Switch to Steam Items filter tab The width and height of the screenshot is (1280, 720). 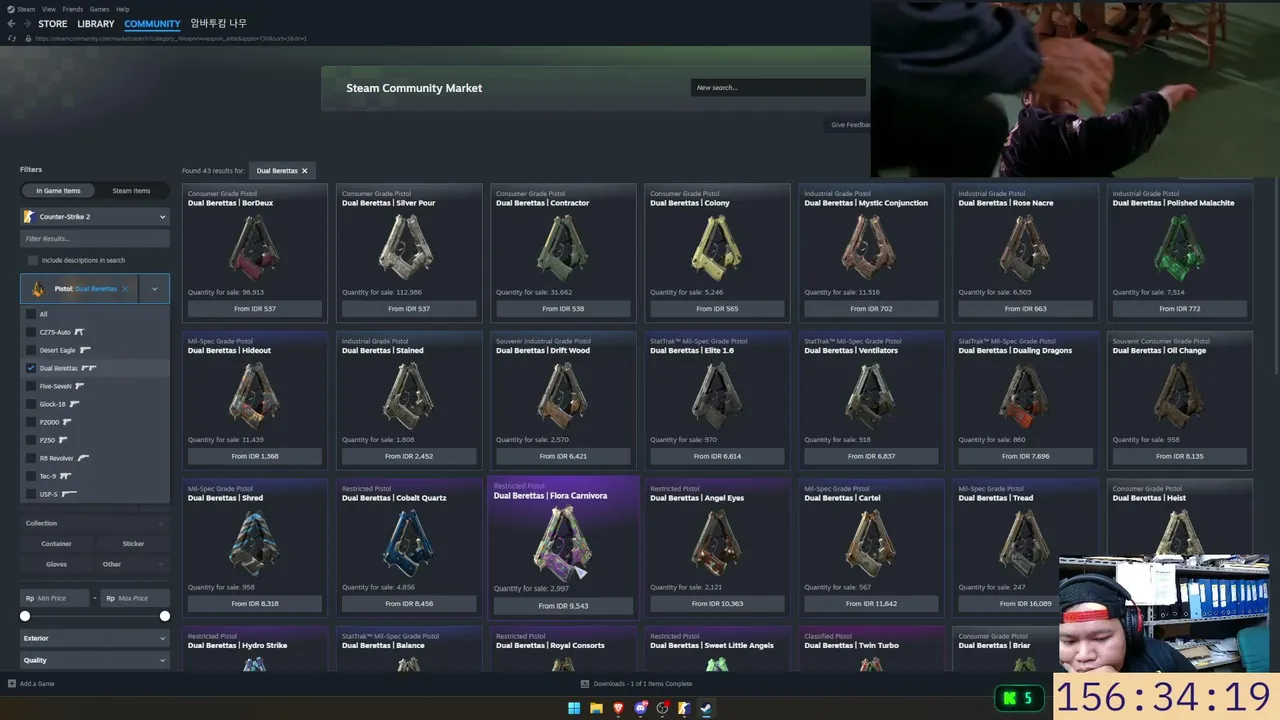point(131,191)
